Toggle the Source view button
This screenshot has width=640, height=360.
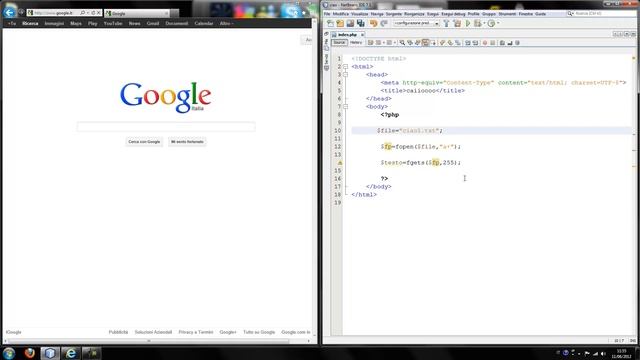tap(339, 42)
